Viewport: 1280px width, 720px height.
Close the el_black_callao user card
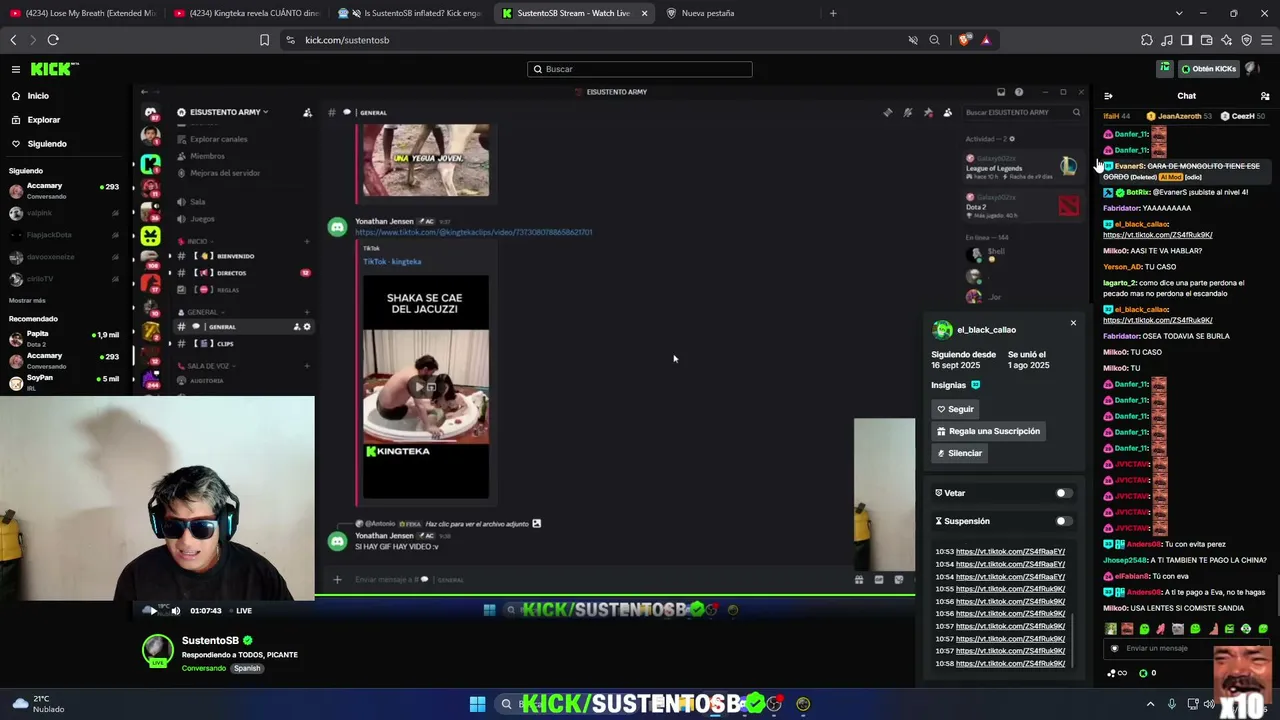tap(1073, 323)
